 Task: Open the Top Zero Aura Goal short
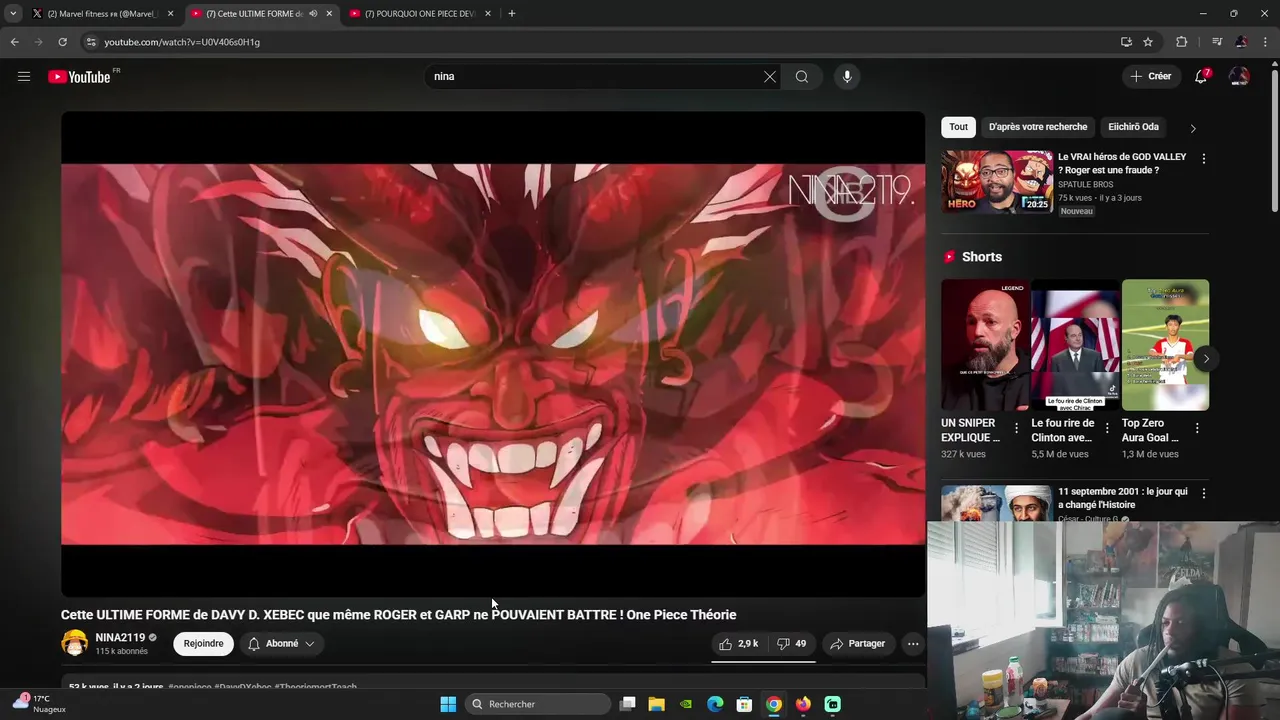(x=1165, y=345)
